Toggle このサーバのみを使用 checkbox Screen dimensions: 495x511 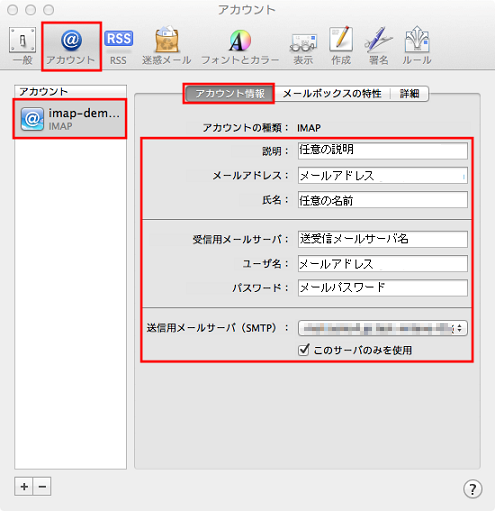[x=304, y=350]
